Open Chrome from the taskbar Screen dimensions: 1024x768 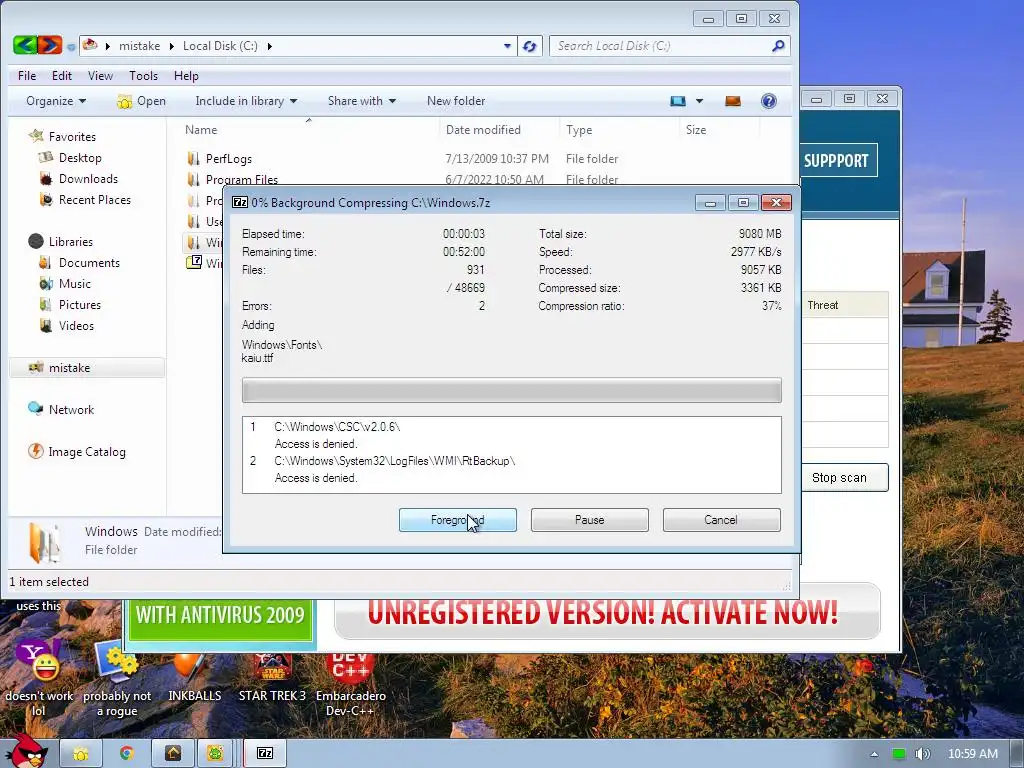pyautogui.click(x=126, y=754)
